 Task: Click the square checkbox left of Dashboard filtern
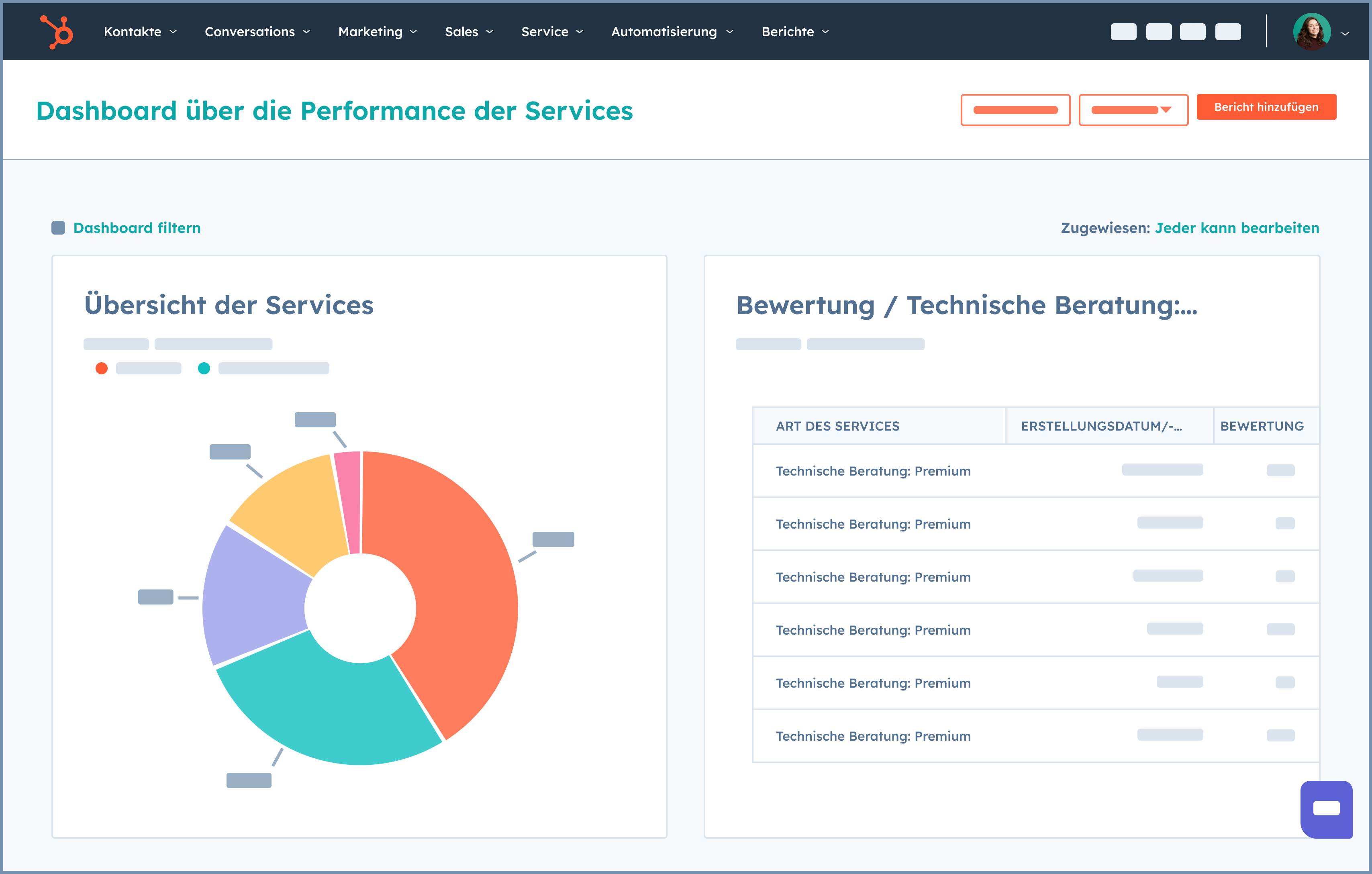coord(59,228)
